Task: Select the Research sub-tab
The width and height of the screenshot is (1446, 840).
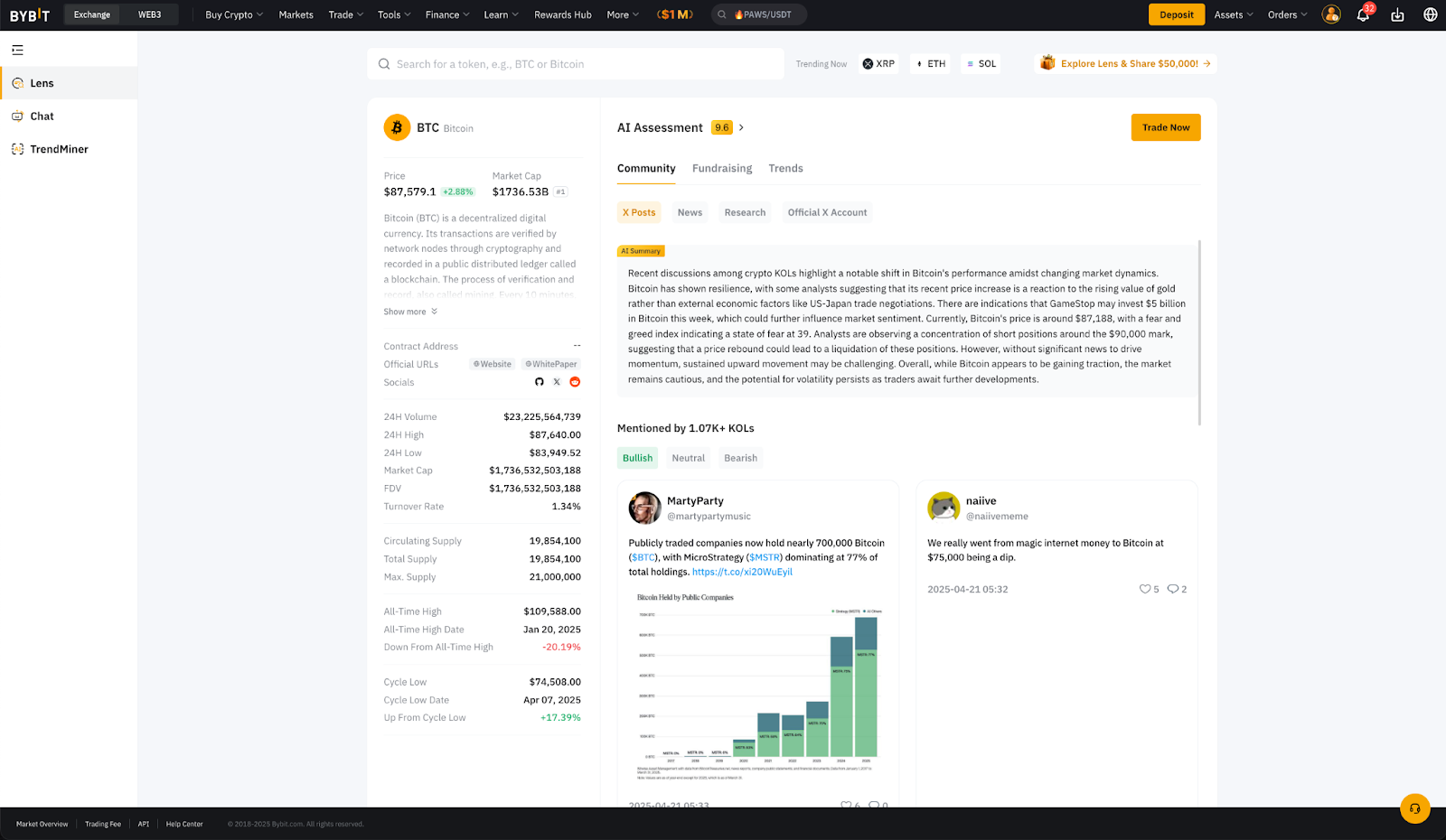Action: point(745,212)
